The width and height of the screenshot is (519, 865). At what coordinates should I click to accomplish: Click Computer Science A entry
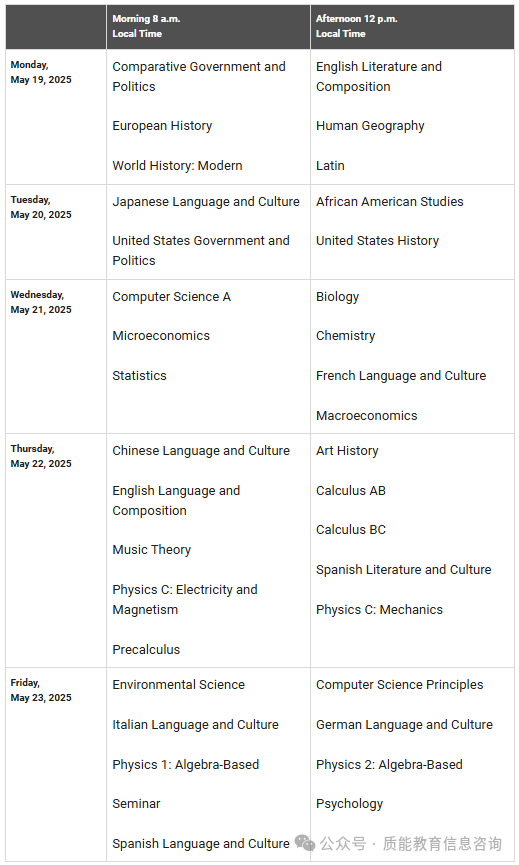(x=172, y=297)
